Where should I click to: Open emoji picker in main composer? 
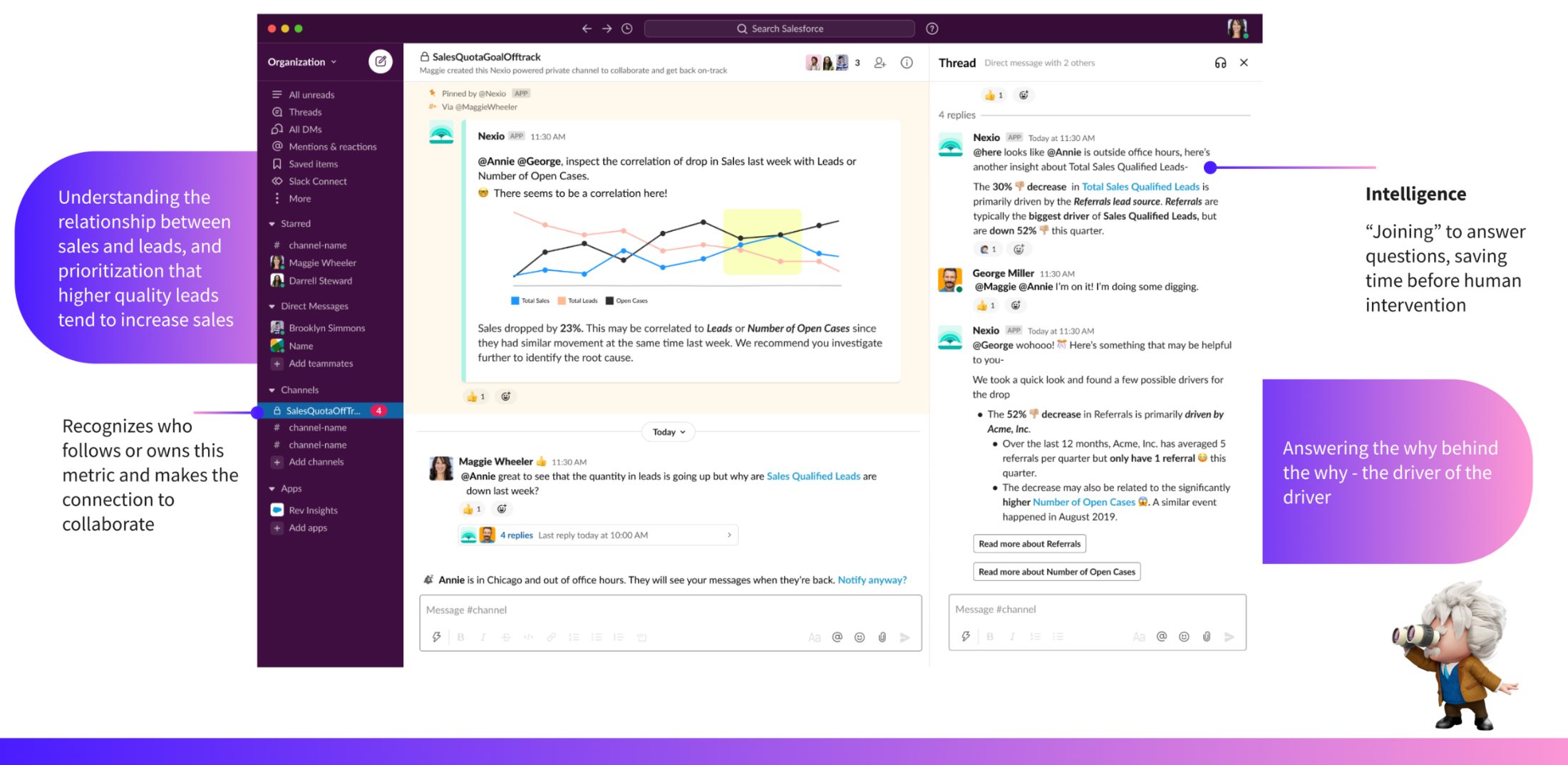tap(860, 637)
